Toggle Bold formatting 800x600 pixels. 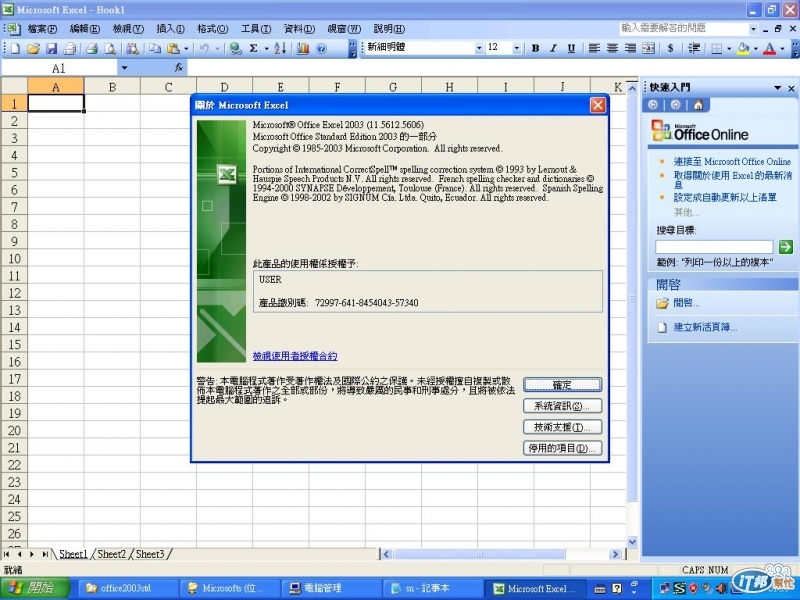click(535, 48)
